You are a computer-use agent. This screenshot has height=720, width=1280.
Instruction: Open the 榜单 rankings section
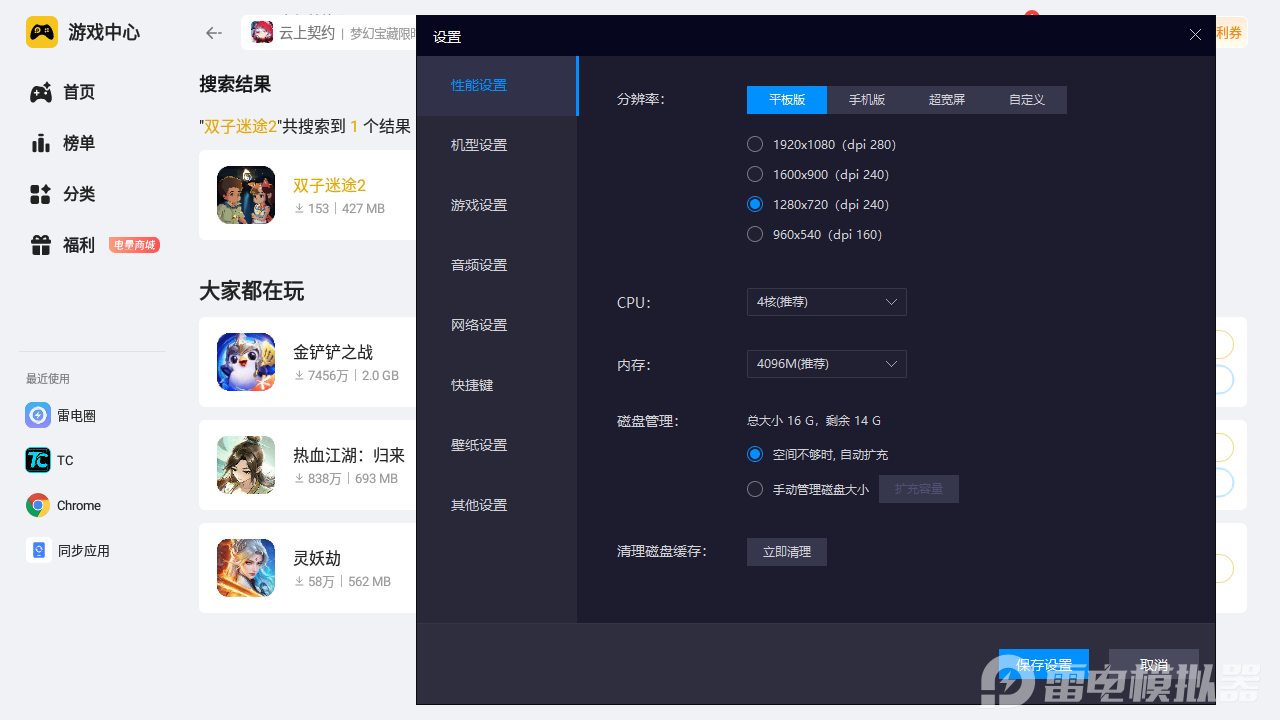point(63,143)
